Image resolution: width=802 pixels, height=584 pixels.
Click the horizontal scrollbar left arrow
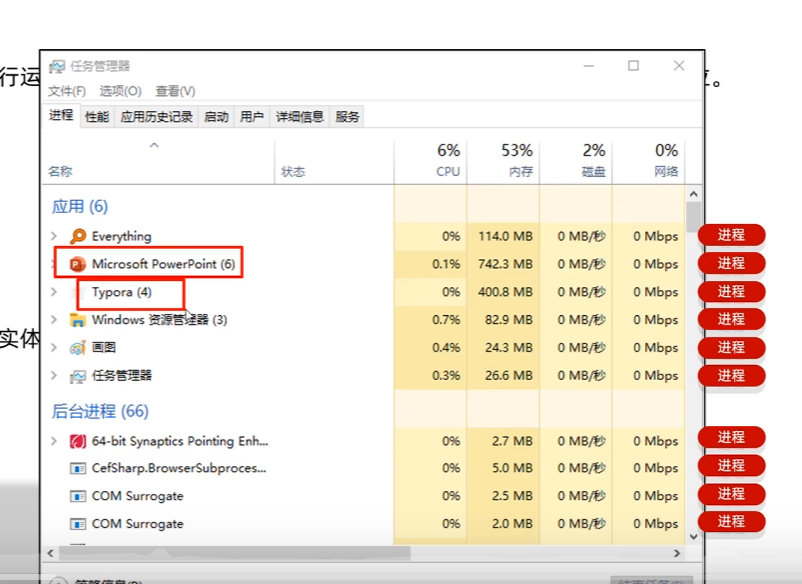[50, 553]
